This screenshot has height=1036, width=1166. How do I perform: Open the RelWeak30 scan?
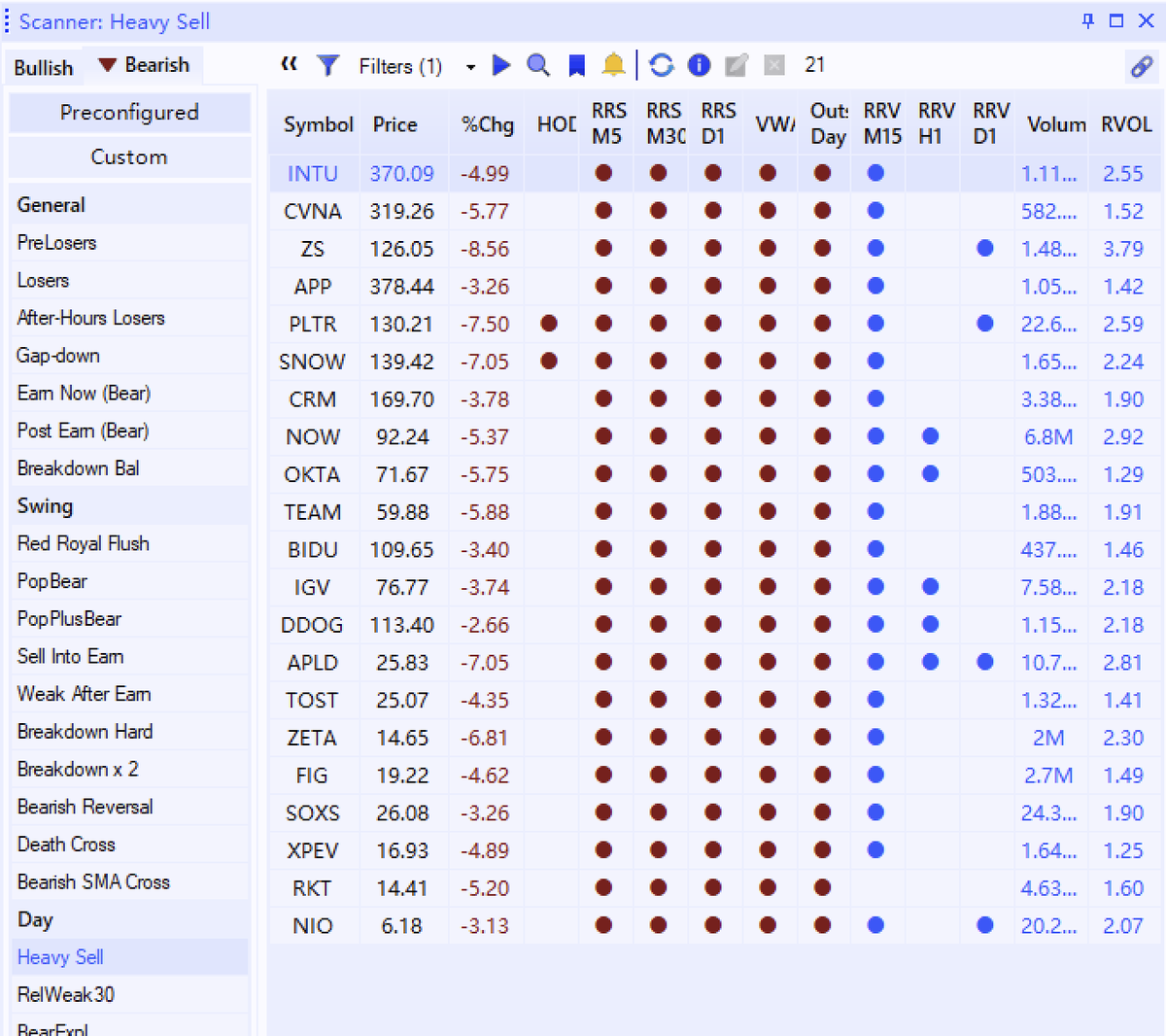(x=129, y=995)
